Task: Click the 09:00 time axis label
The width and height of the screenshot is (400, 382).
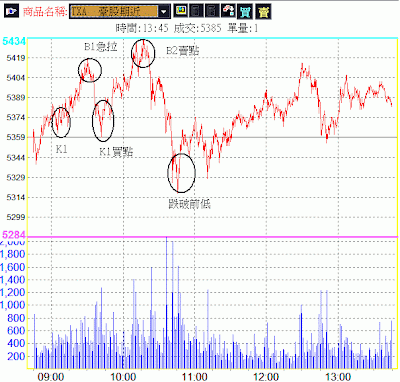Action: [51, 377]
